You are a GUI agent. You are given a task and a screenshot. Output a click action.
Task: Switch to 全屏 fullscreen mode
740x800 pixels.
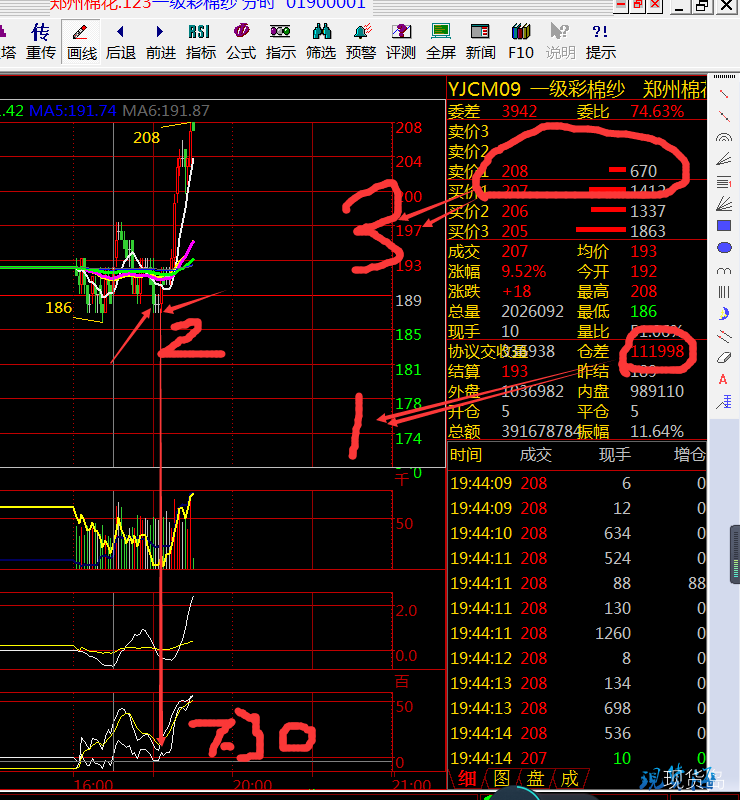(x=441, y=41)
